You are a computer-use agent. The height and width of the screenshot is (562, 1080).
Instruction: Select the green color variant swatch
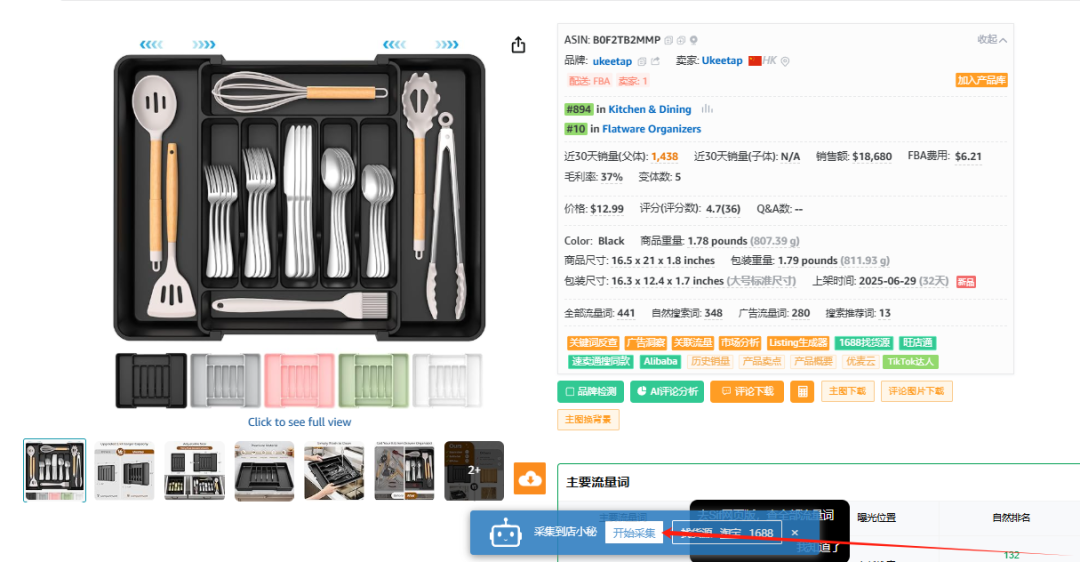click(373, 380)
